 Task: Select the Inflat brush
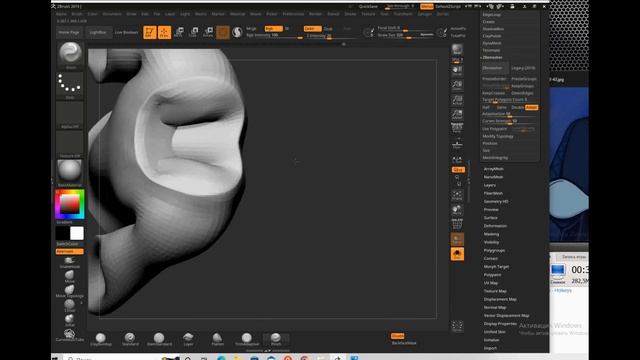tap(70, 320)
